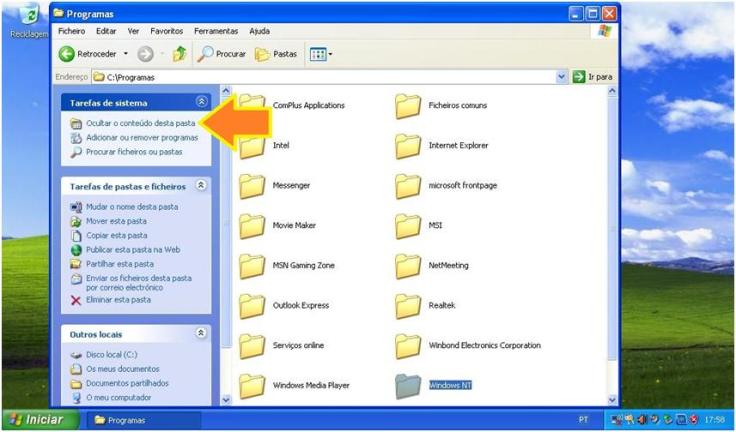Image resolution: width=736 pixels, height=432 pixels.
Task: Select the Outlook Express folder
Action: click(252, 306)
